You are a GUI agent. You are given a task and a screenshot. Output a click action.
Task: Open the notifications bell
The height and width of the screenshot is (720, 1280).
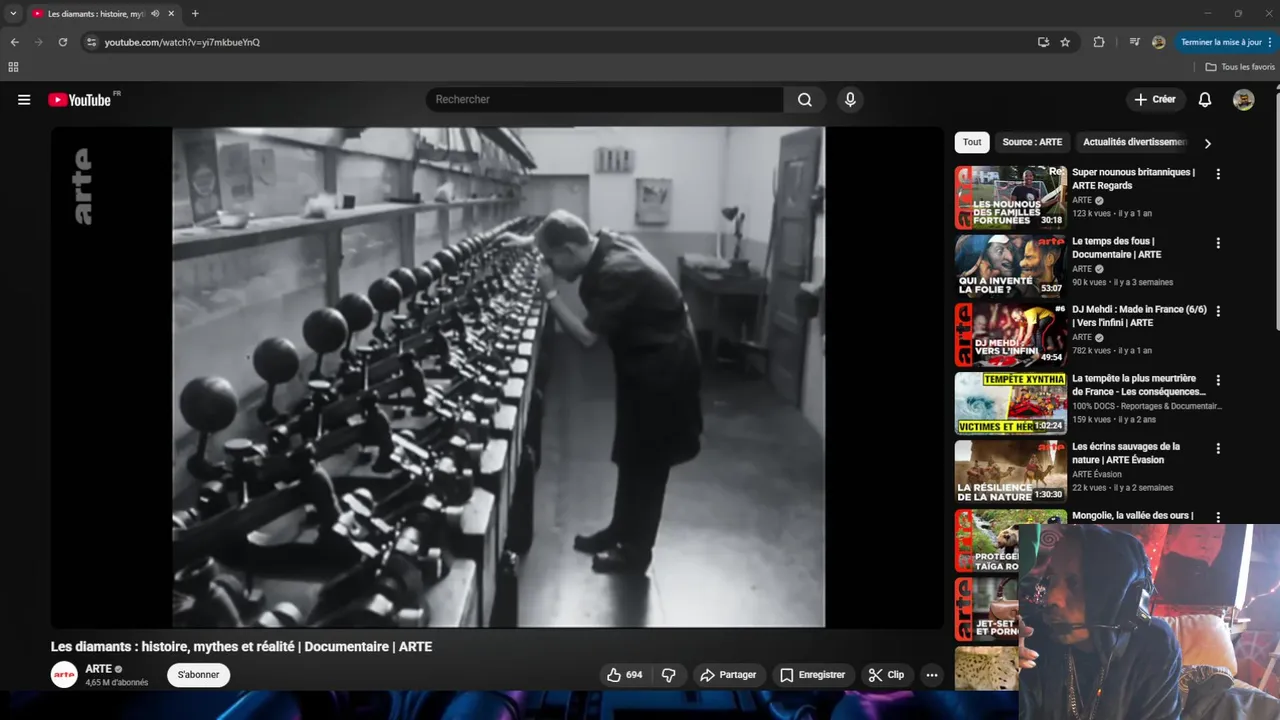[1205, 100]
